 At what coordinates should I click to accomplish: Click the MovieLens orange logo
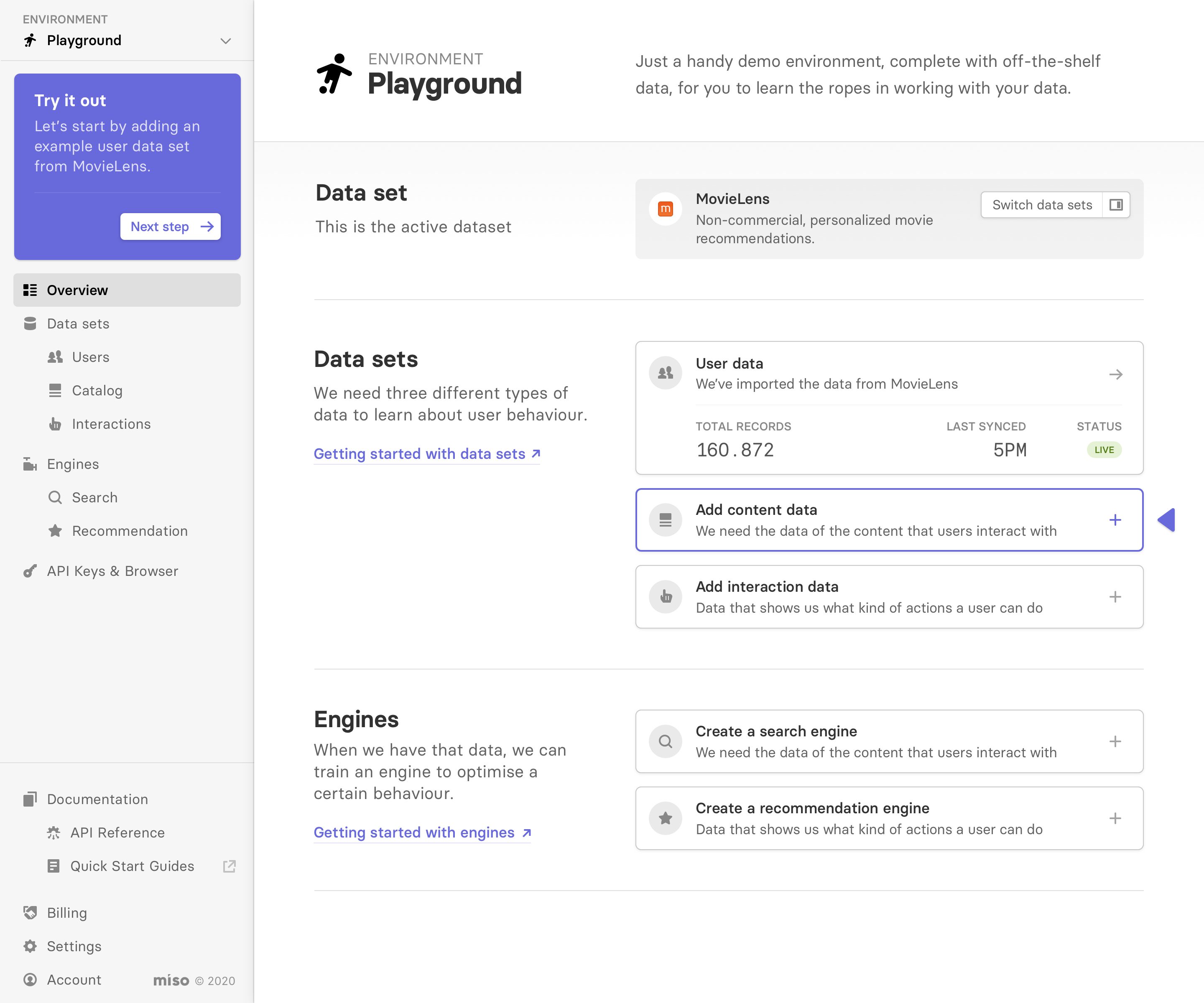(665, 209)
